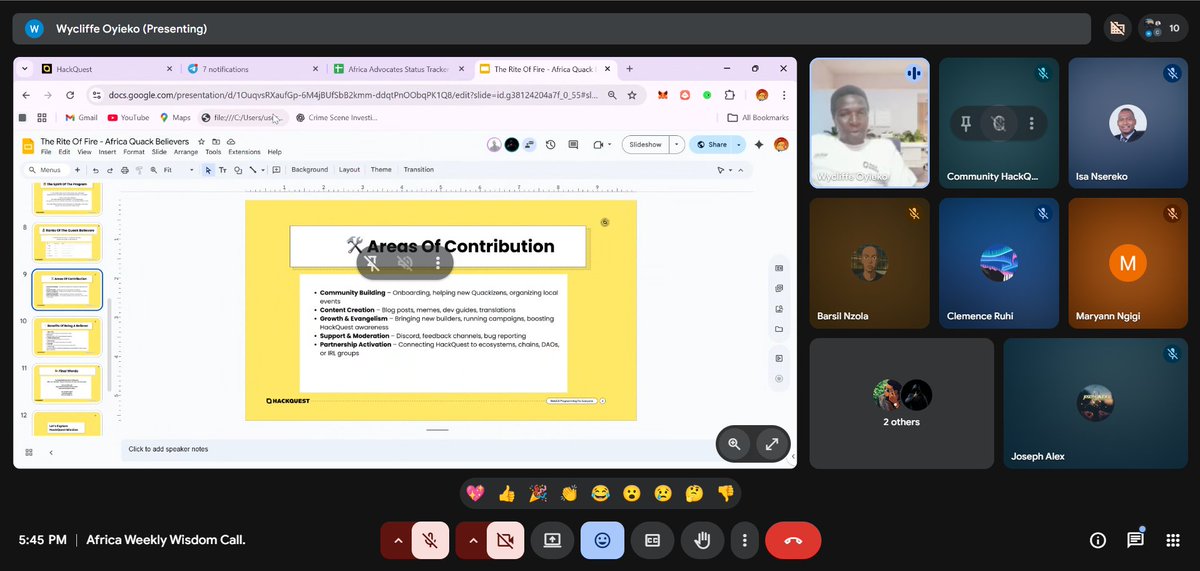
Task: Open video settings arrow beside camera button
Action: 472,540
